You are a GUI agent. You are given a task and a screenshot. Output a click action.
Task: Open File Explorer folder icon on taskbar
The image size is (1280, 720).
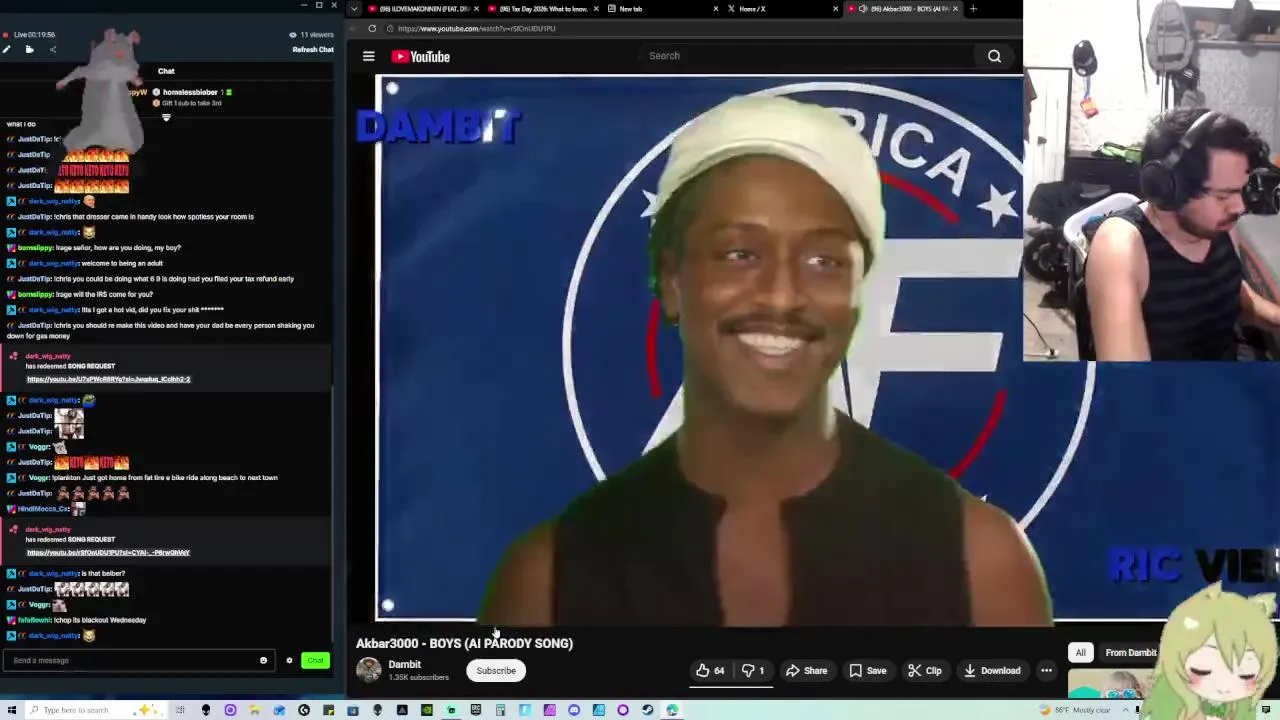254,710
